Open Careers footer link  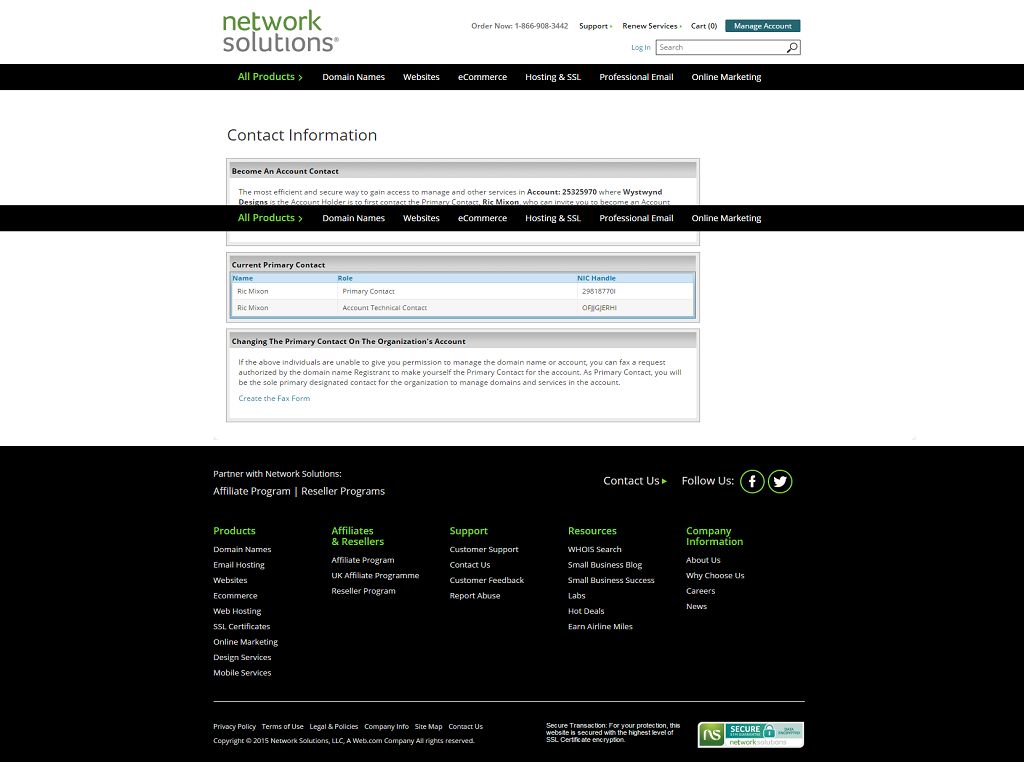(700, 591)
